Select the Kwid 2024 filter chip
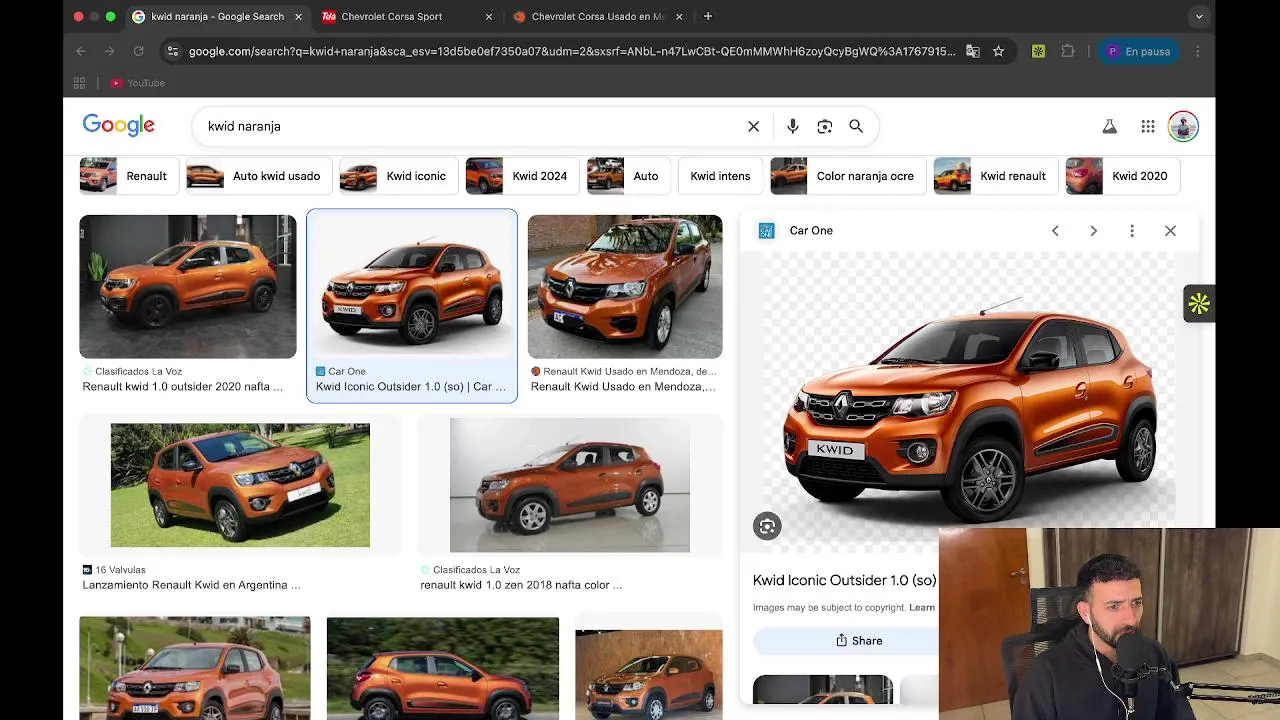The image size is (1280, 720). click(x=523, y=176)
